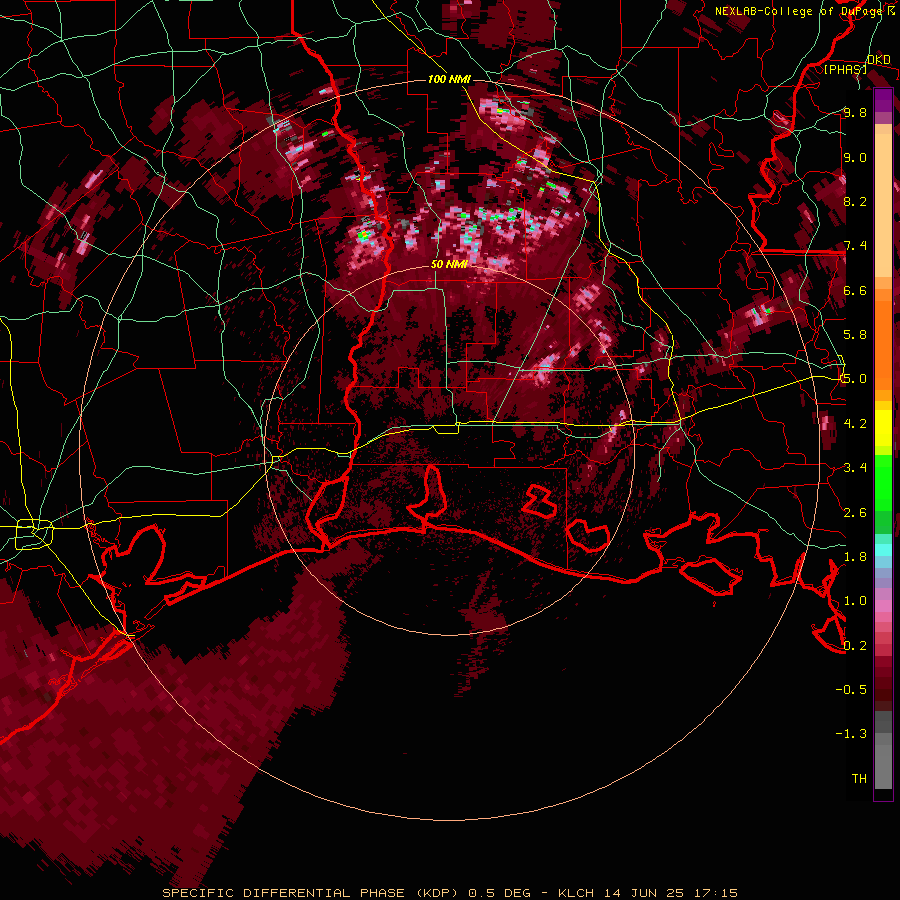900x900 pixels.
Task: Click the 7.4 scale value
Action: point(855,246)
